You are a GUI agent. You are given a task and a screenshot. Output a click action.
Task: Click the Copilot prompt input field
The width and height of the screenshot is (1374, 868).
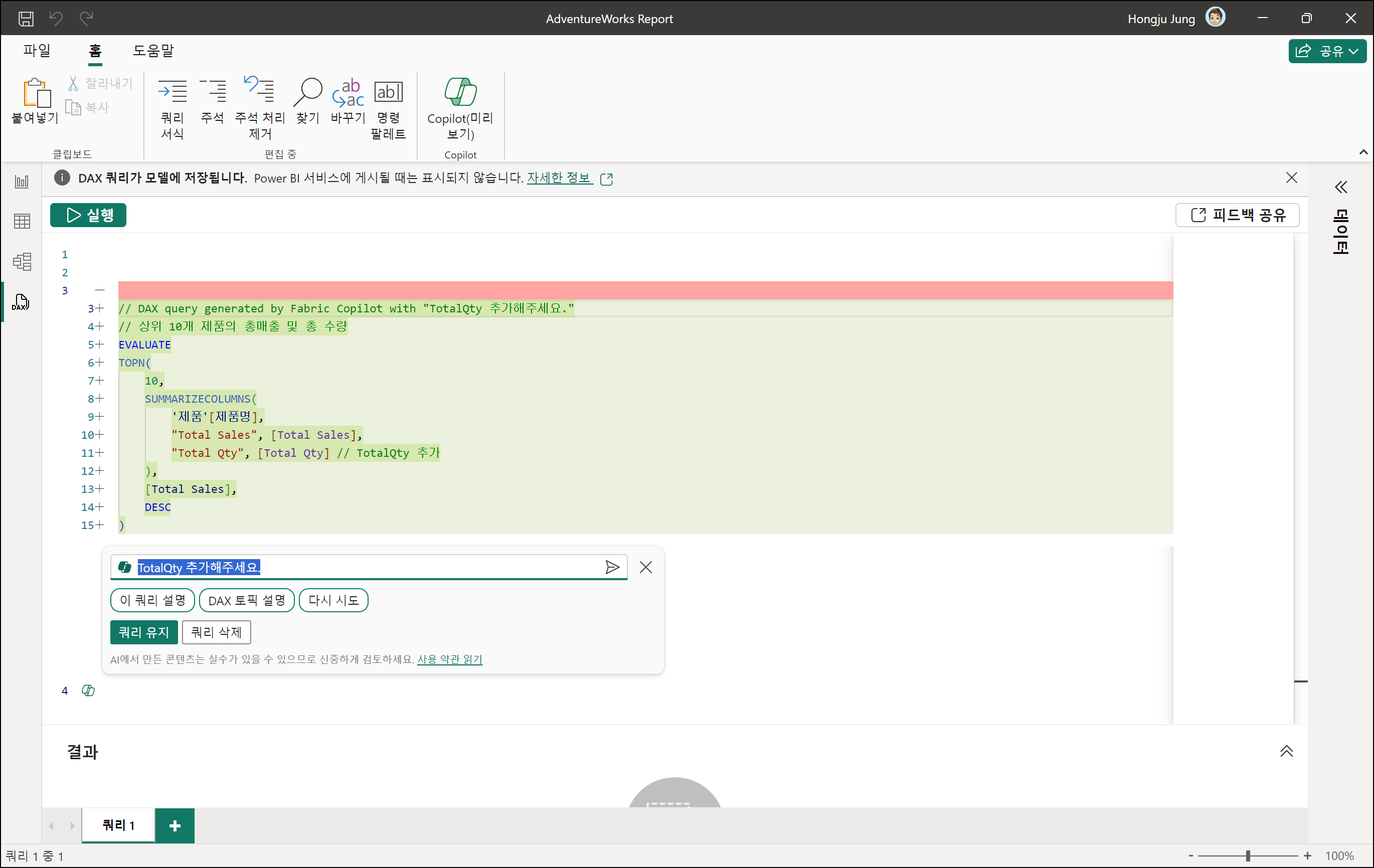tap(400, 567)
